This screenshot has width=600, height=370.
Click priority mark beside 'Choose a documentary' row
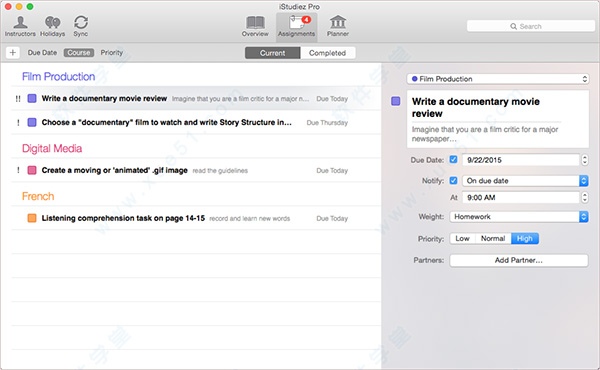pyautogui.click(x=18, y=123)
